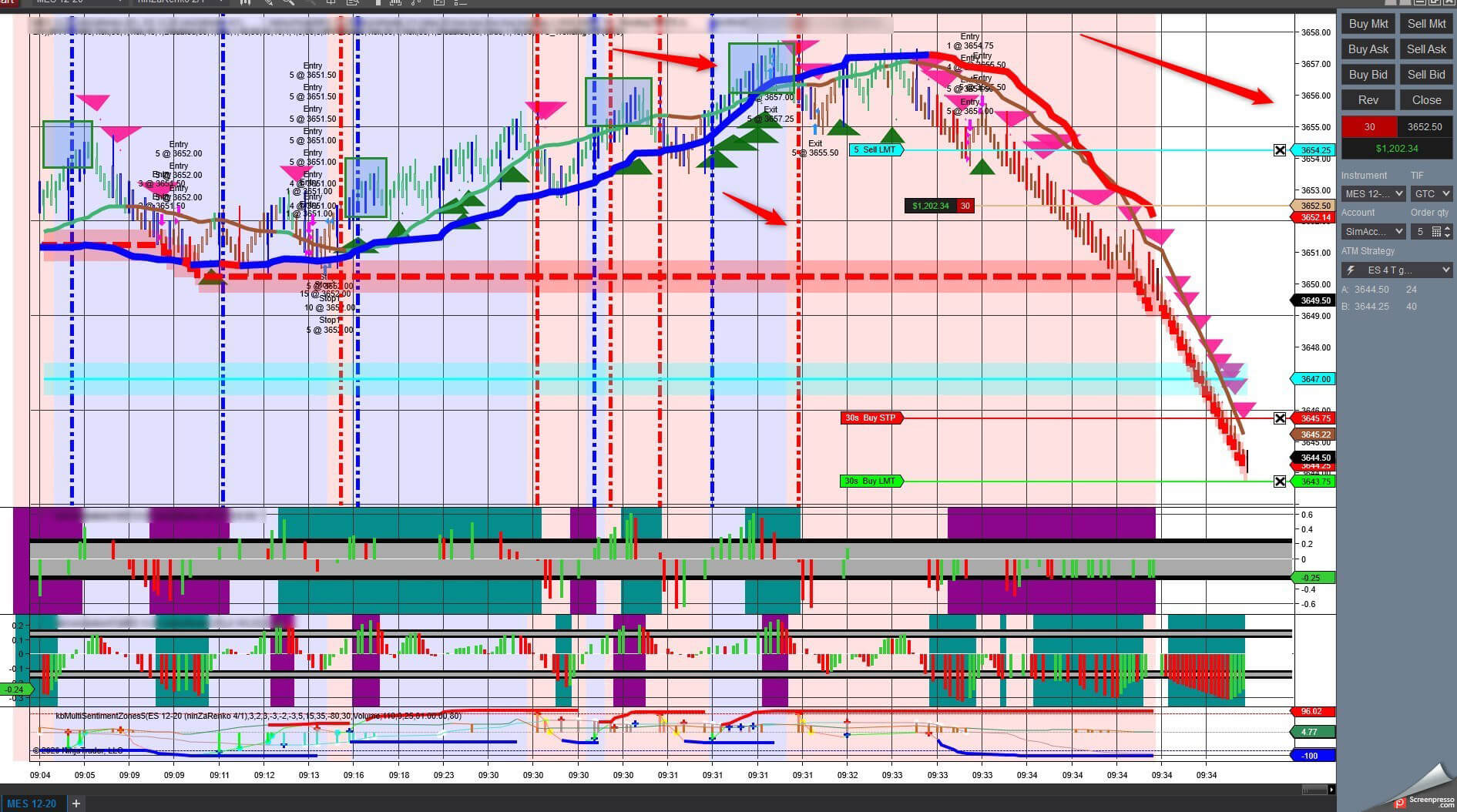Viewport: 1457px width, 812px height.
Task: Click the 09:04 time axis label
Action: point(40,776)
